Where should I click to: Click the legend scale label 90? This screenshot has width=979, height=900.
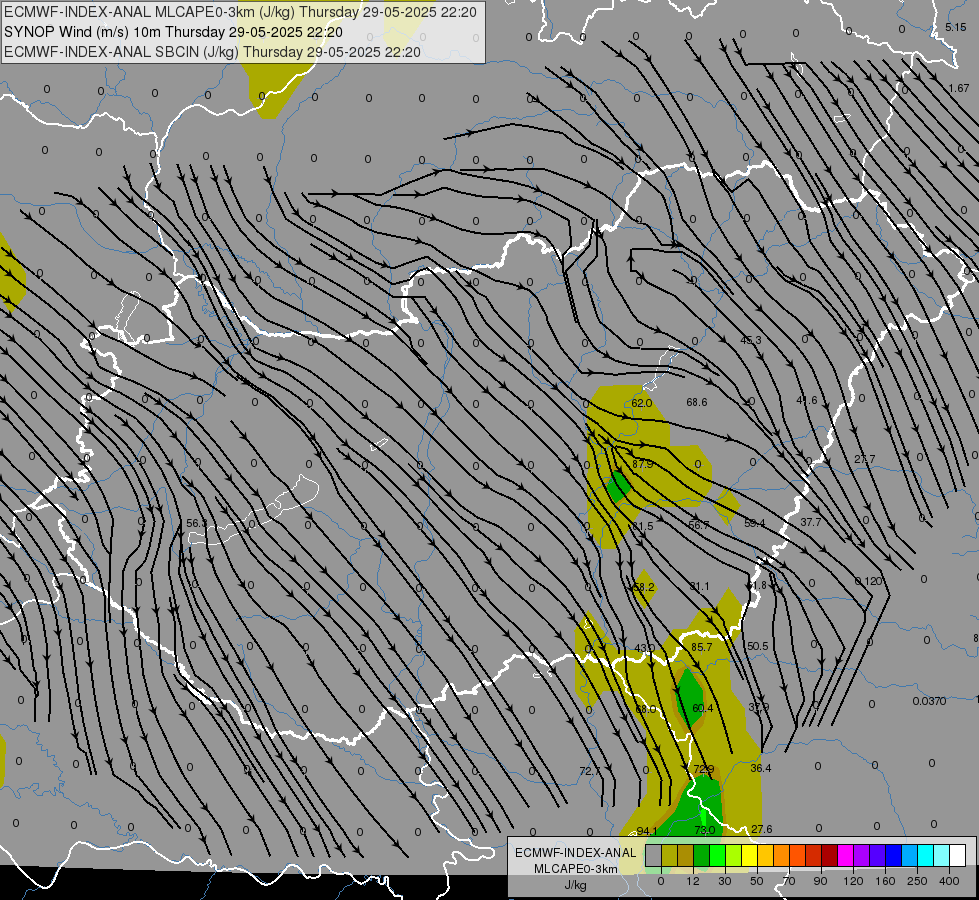[820, 881]
